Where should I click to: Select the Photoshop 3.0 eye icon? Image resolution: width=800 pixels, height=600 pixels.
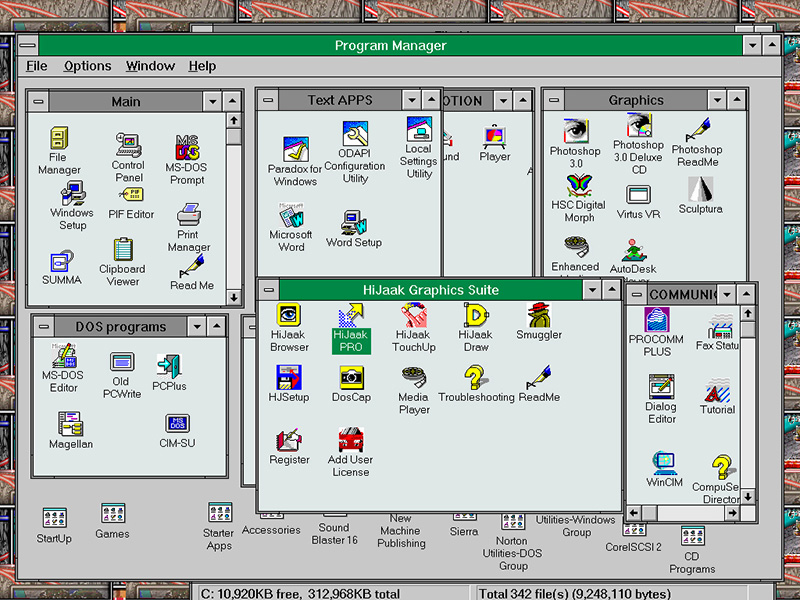click(576, 132)
